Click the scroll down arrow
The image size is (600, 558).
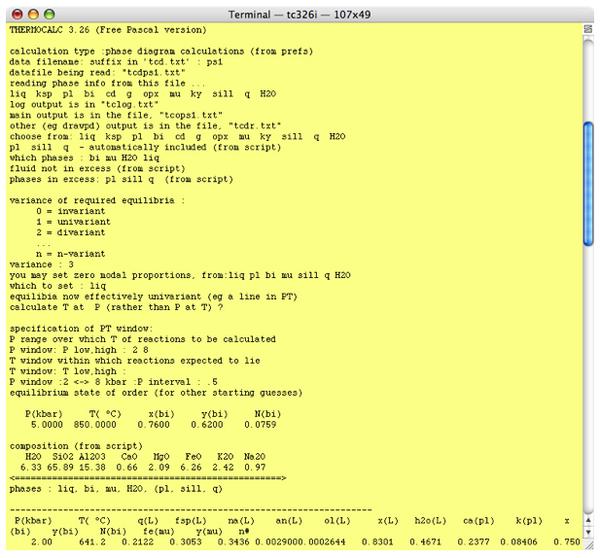588,532
